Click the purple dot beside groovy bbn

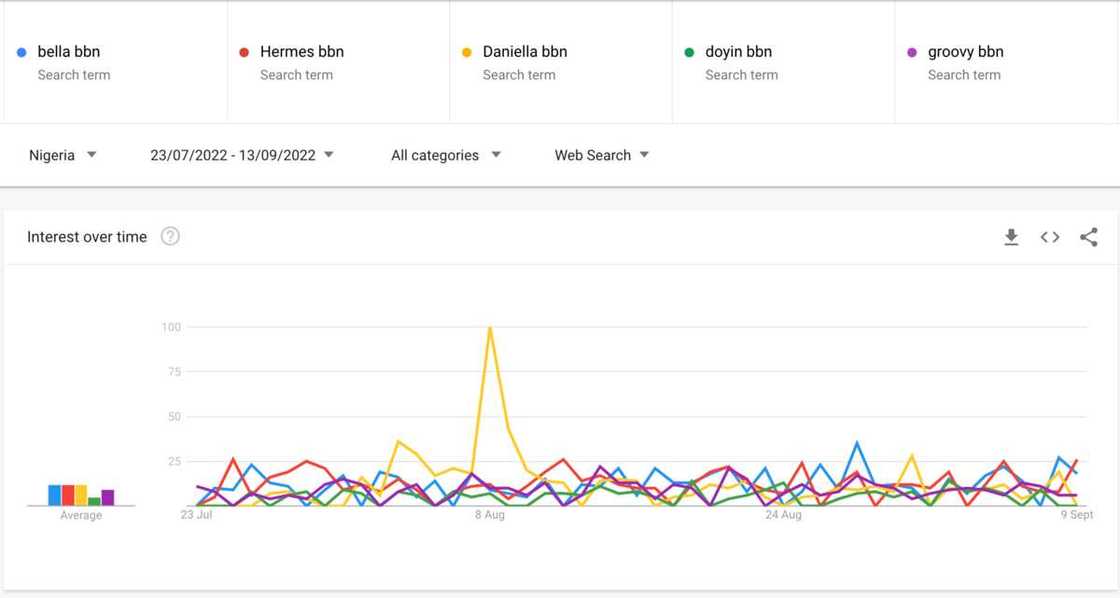(x=911, y=51)
